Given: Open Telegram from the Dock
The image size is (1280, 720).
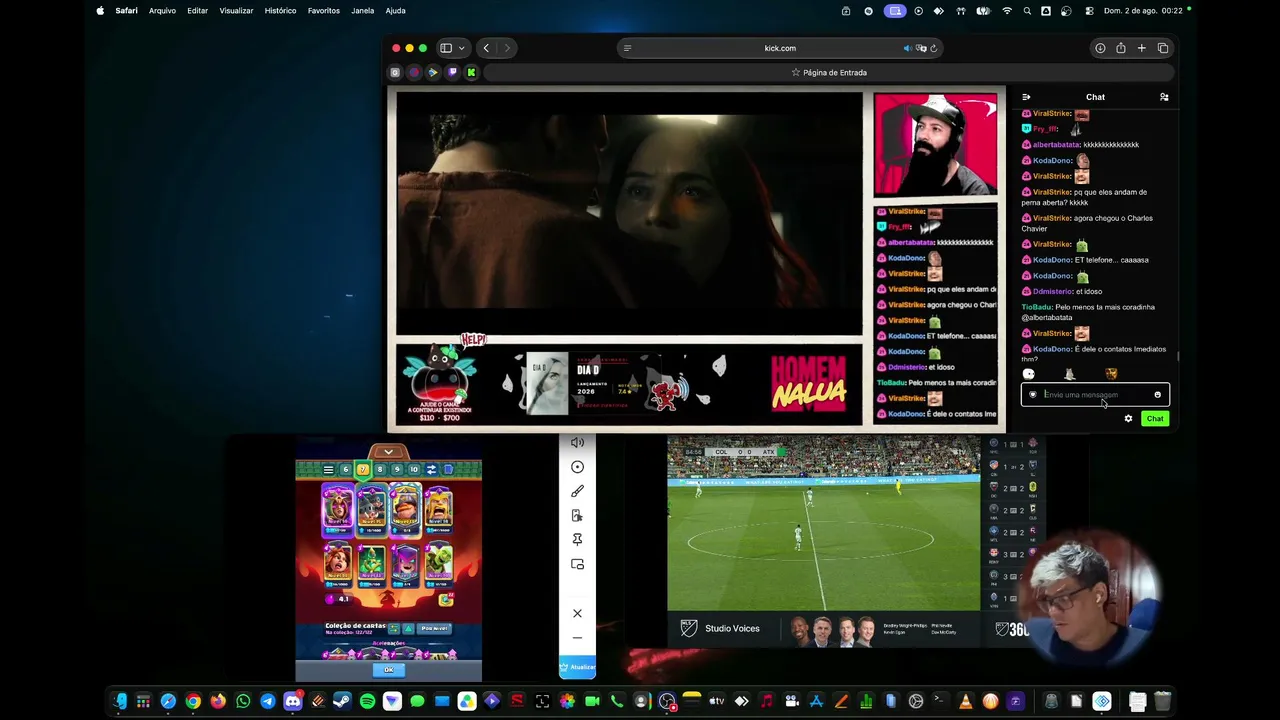Looking at the screenshot, I should tap(268, 701).
